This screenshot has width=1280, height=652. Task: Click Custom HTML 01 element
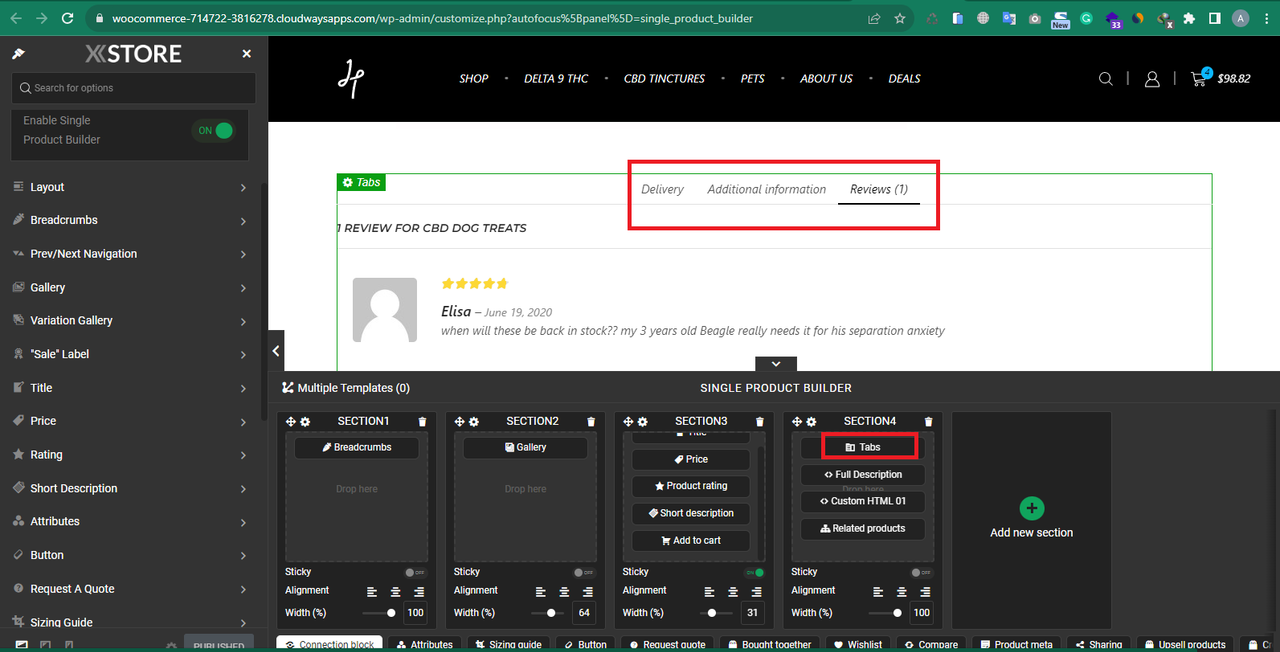pyautogui.click(x=863, y=501)
